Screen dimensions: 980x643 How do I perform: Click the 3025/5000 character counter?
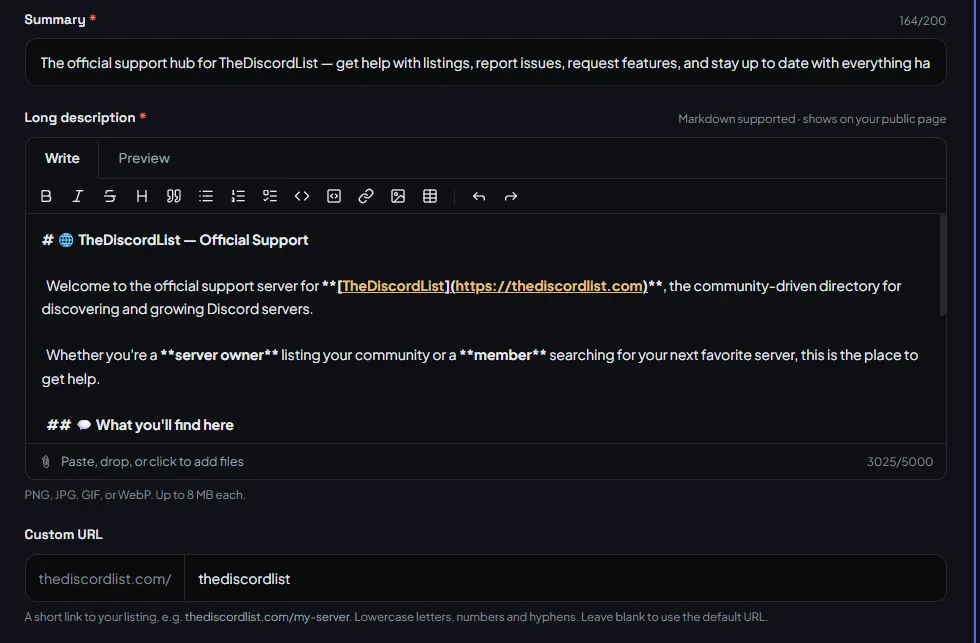pyautogui.click(x=899, y=462)
